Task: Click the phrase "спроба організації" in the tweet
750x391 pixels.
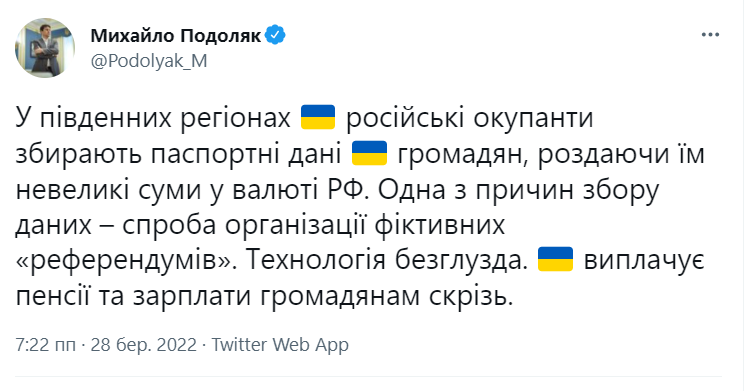Action: pyautogui.click(x=244, y=225)
